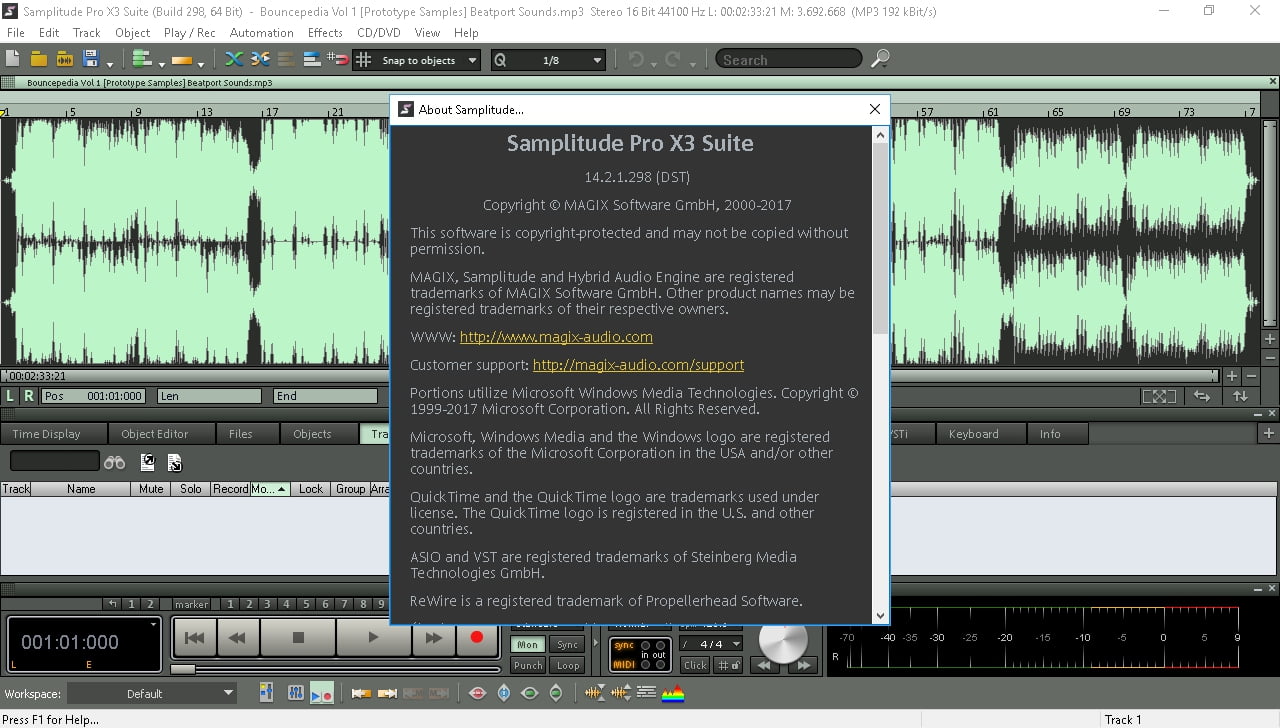Click the import track list document icon
Image resolution: width=1280 pixels, height=728 pixels.
(174, 462)
